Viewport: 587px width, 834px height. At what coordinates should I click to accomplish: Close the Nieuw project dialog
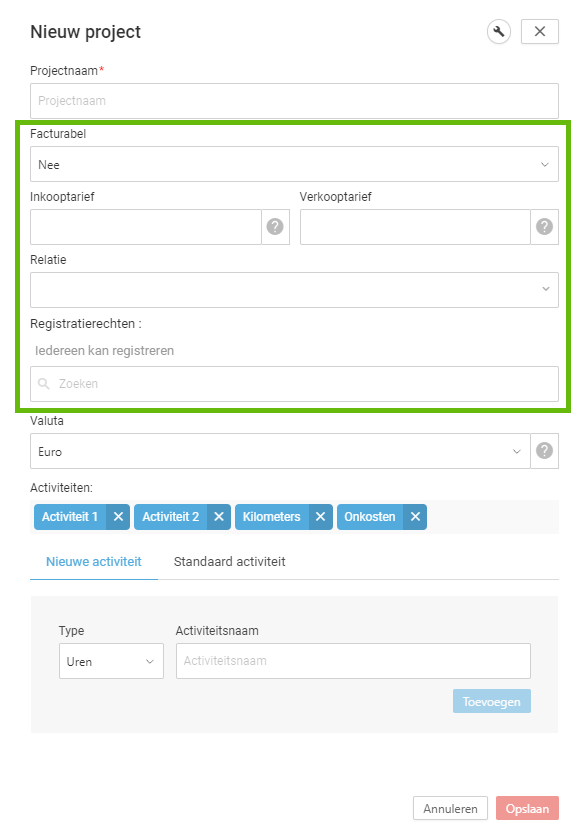coord(540,31)
